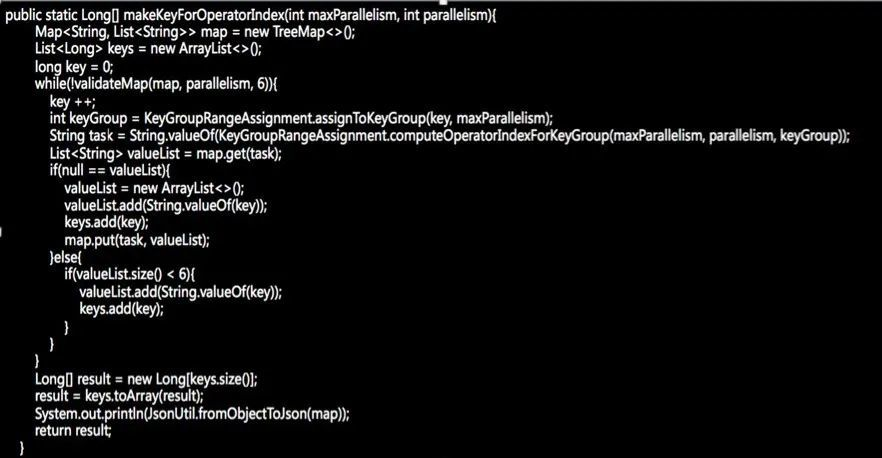The height and width of the screenshot is (458, 882).
Task: Click the 'long key = 0;' line
Action: pyautogui.click(x=74, y=67)
